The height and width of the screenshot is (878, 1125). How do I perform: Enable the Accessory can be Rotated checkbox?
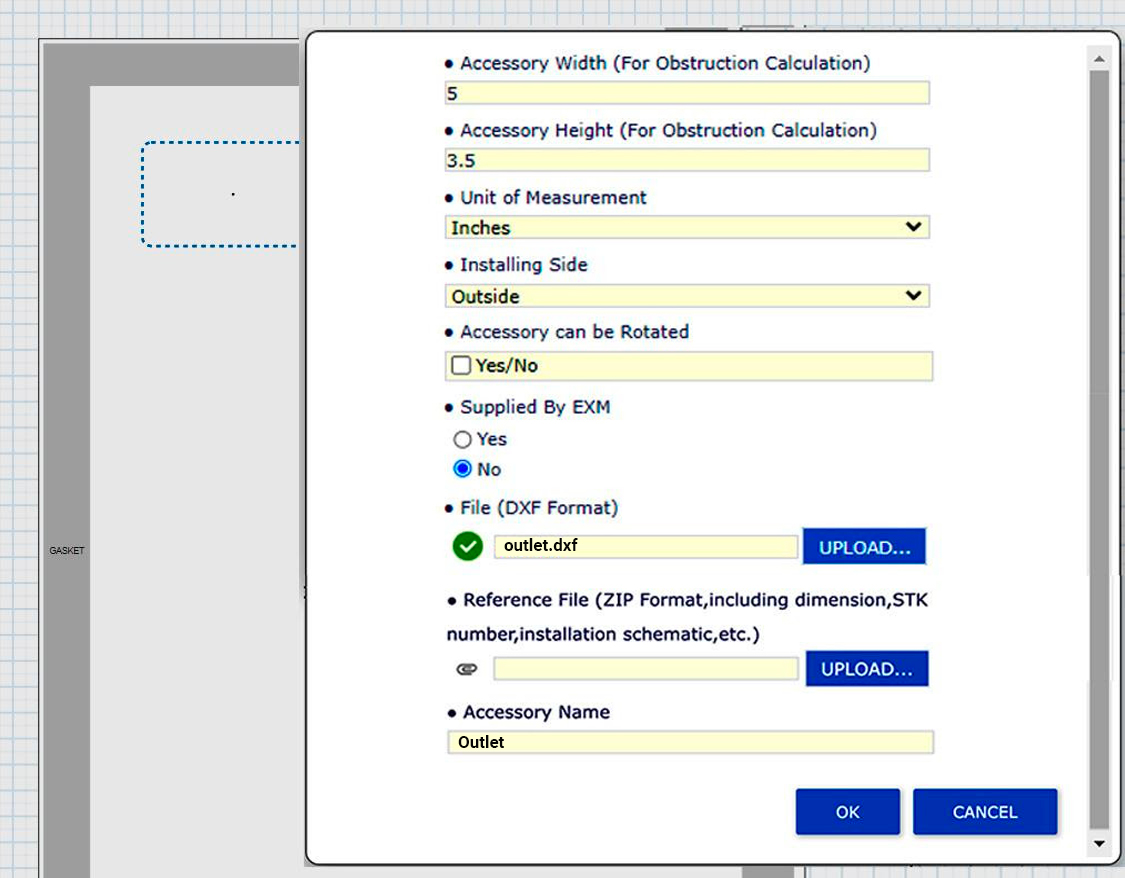point(461,366)
